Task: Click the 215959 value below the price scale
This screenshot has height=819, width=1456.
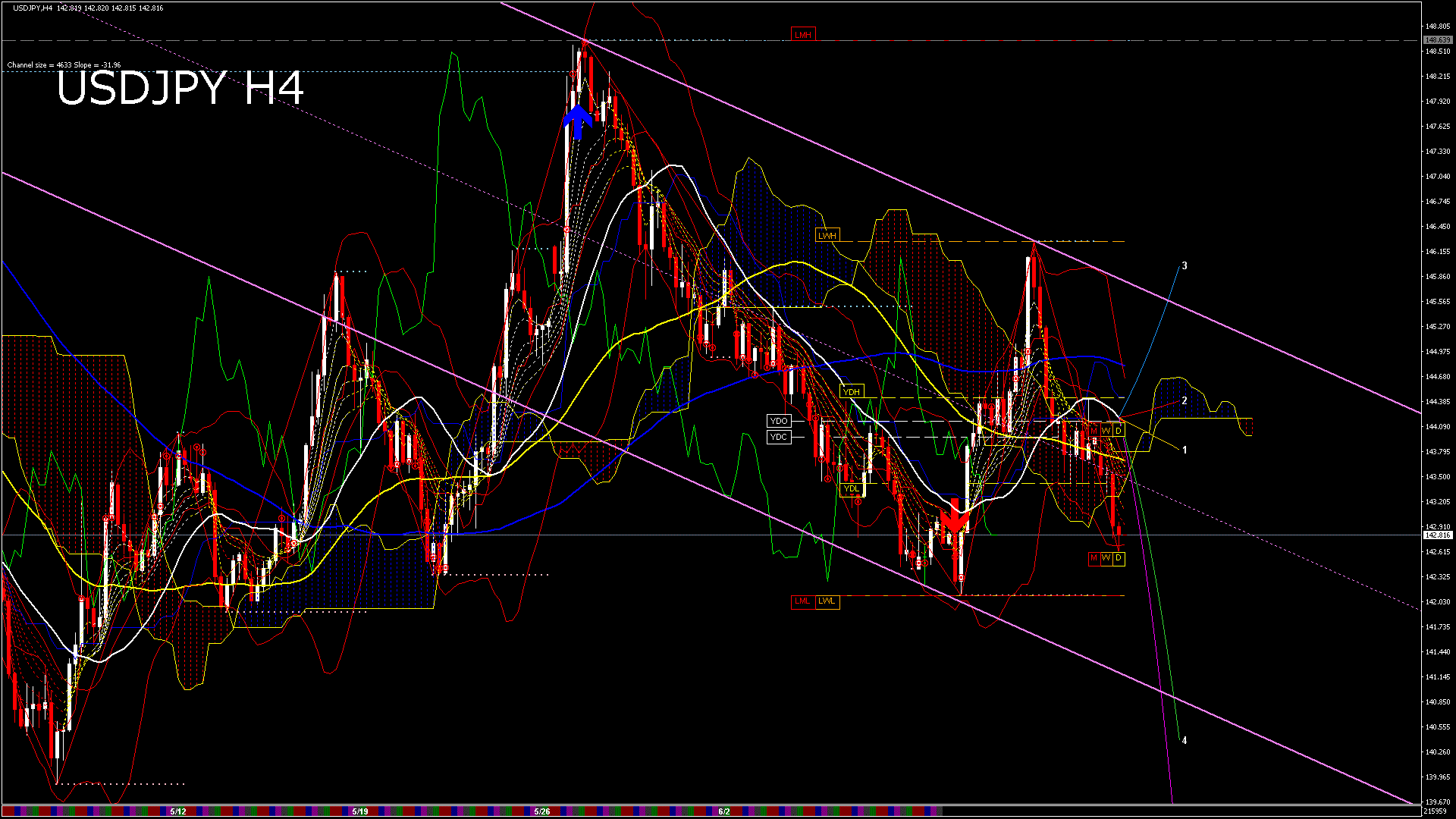Action: [1436, 811]
